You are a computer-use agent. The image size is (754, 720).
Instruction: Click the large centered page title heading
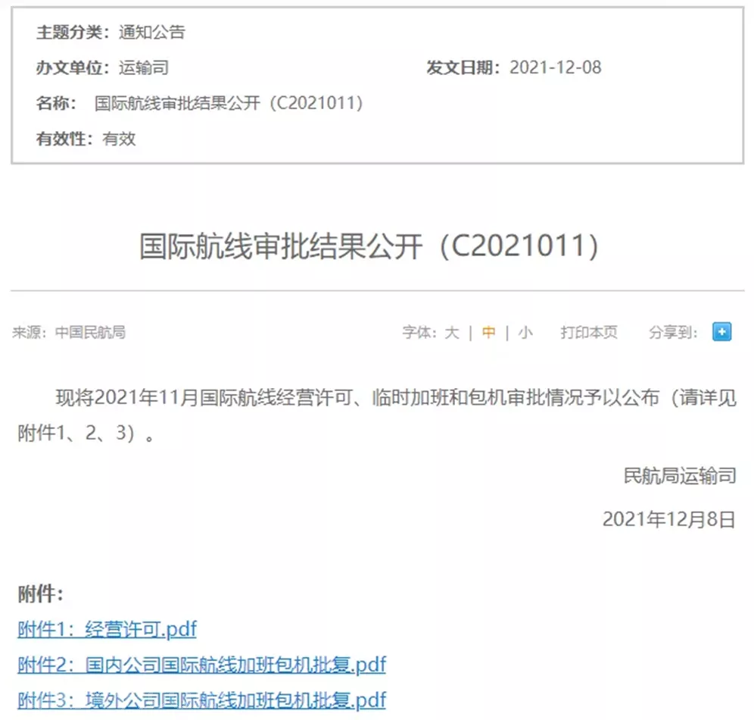click(369, 247)
